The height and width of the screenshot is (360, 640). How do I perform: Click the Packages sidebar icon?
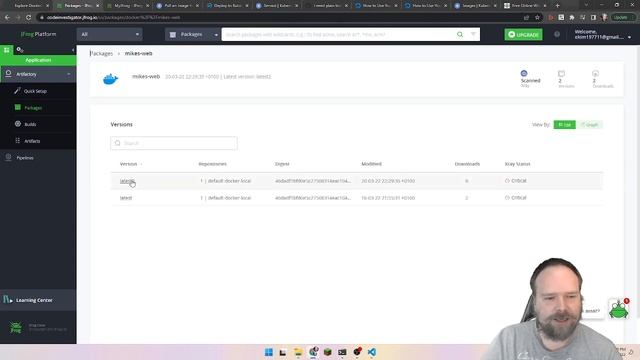pyautogui.click(x=18, y=107)
